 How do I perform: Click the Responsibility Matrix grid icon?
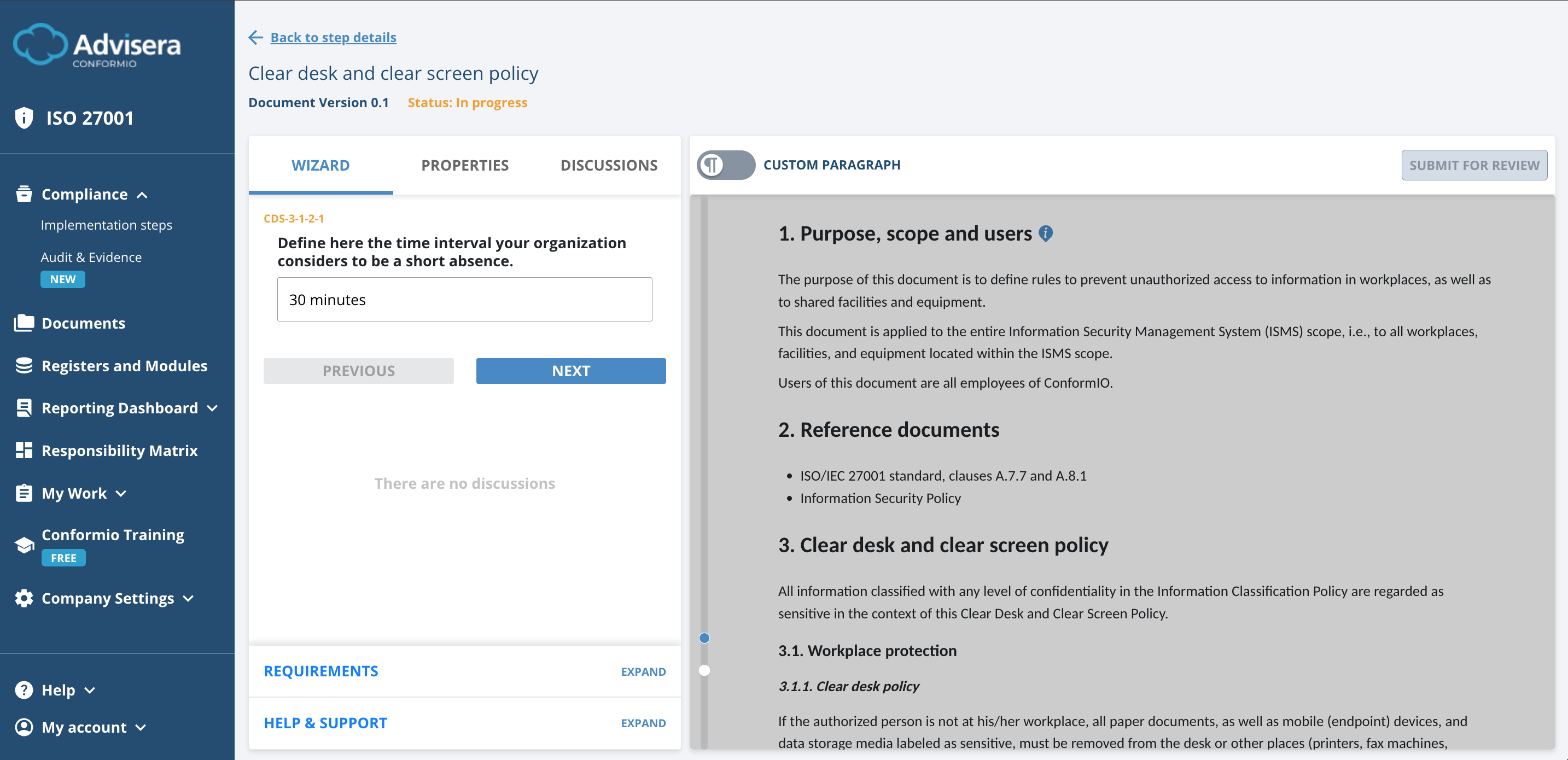click(x=24, y=451)
